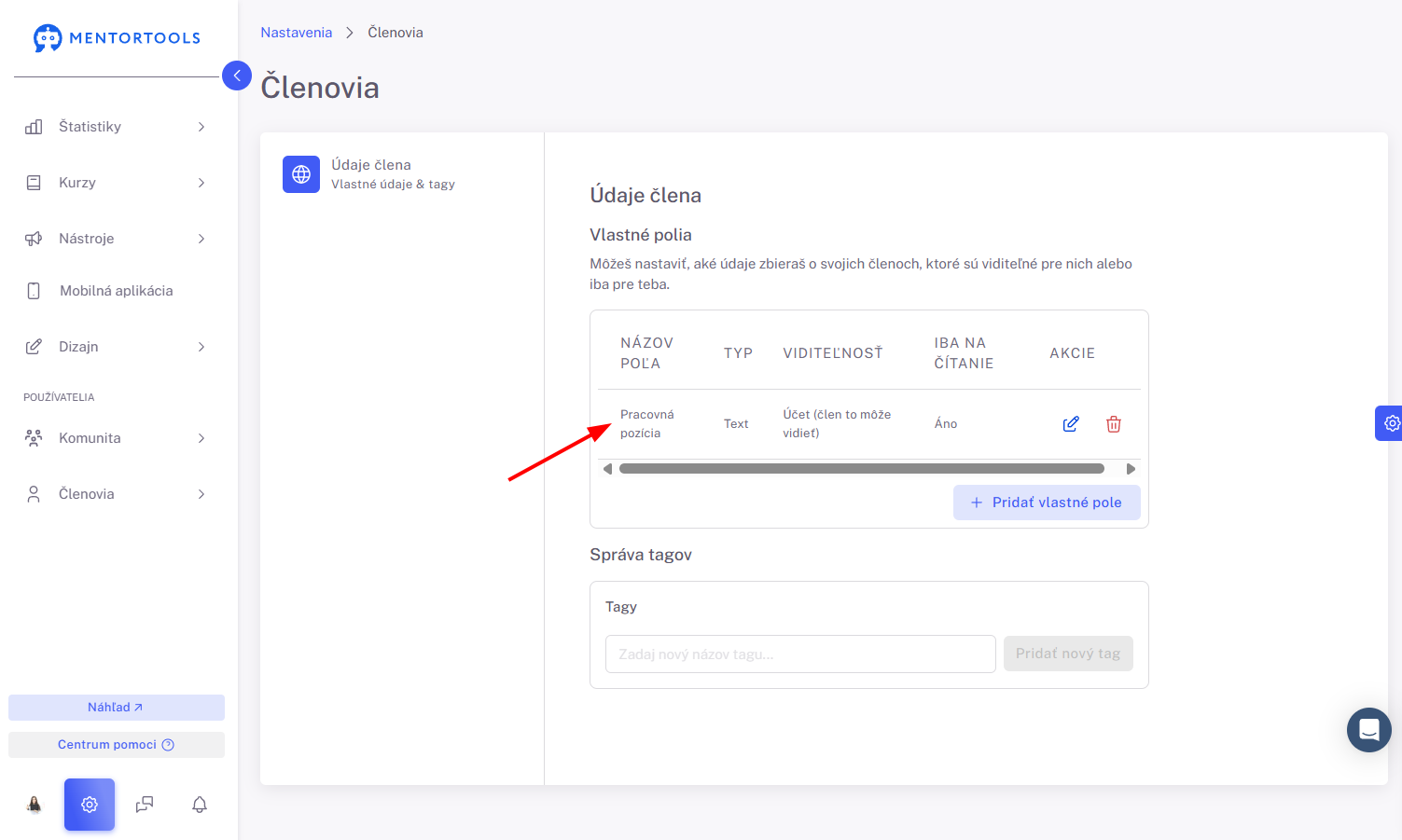
Task: Open the chat messages icon in bottom bar
Action: (x=145, y=805)
